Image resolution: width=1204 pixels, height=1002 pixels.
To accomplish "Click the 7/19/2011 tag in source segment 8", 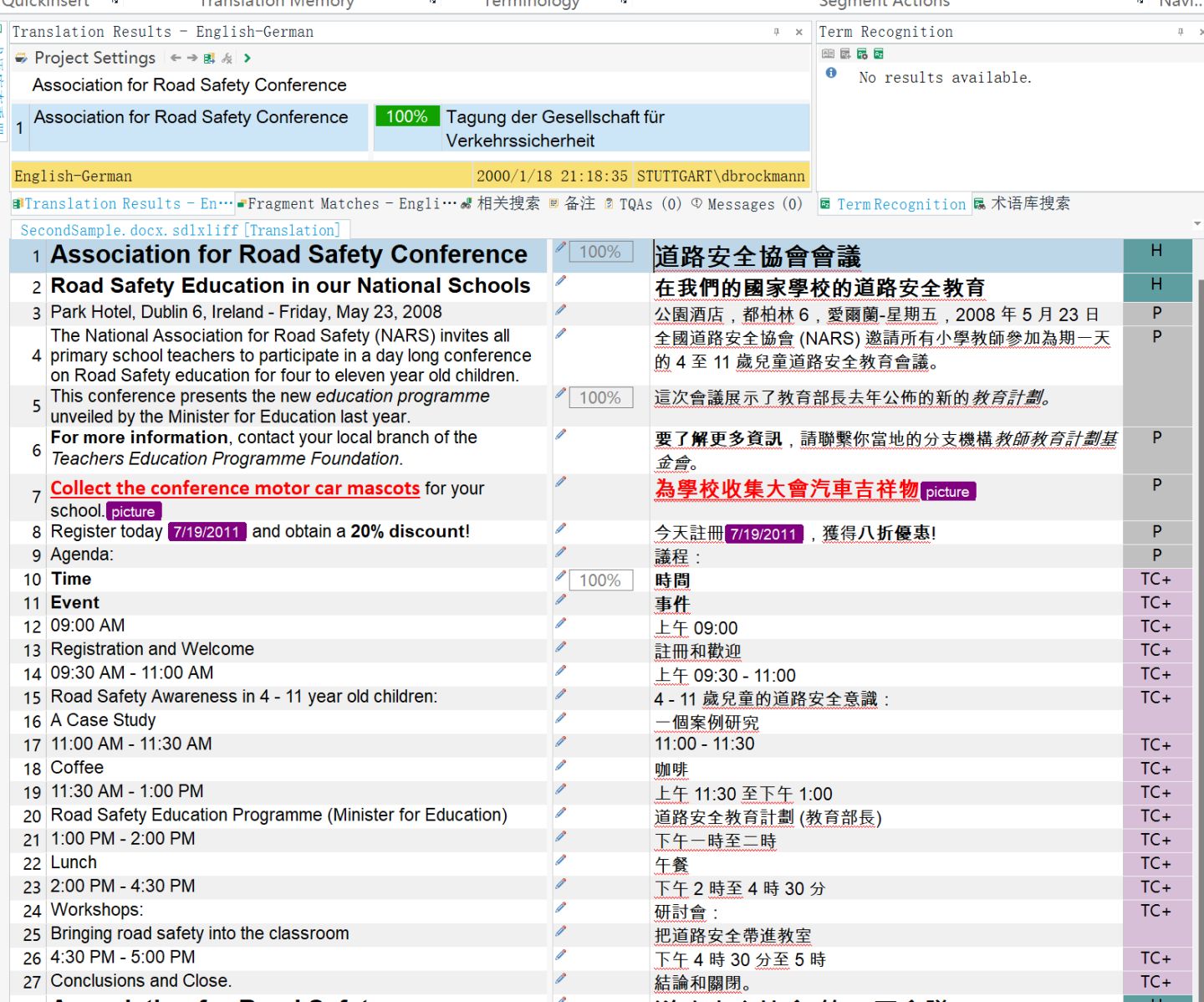I will pyautogui.click(x=207, y=532).
